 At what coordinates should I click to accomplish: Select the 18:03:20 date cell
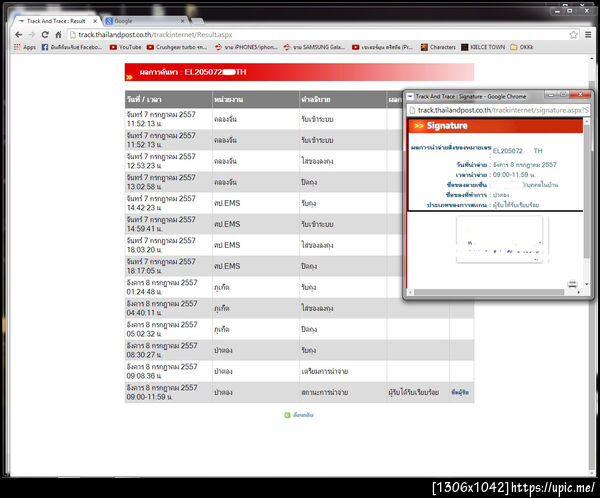[x=168, y=245]
